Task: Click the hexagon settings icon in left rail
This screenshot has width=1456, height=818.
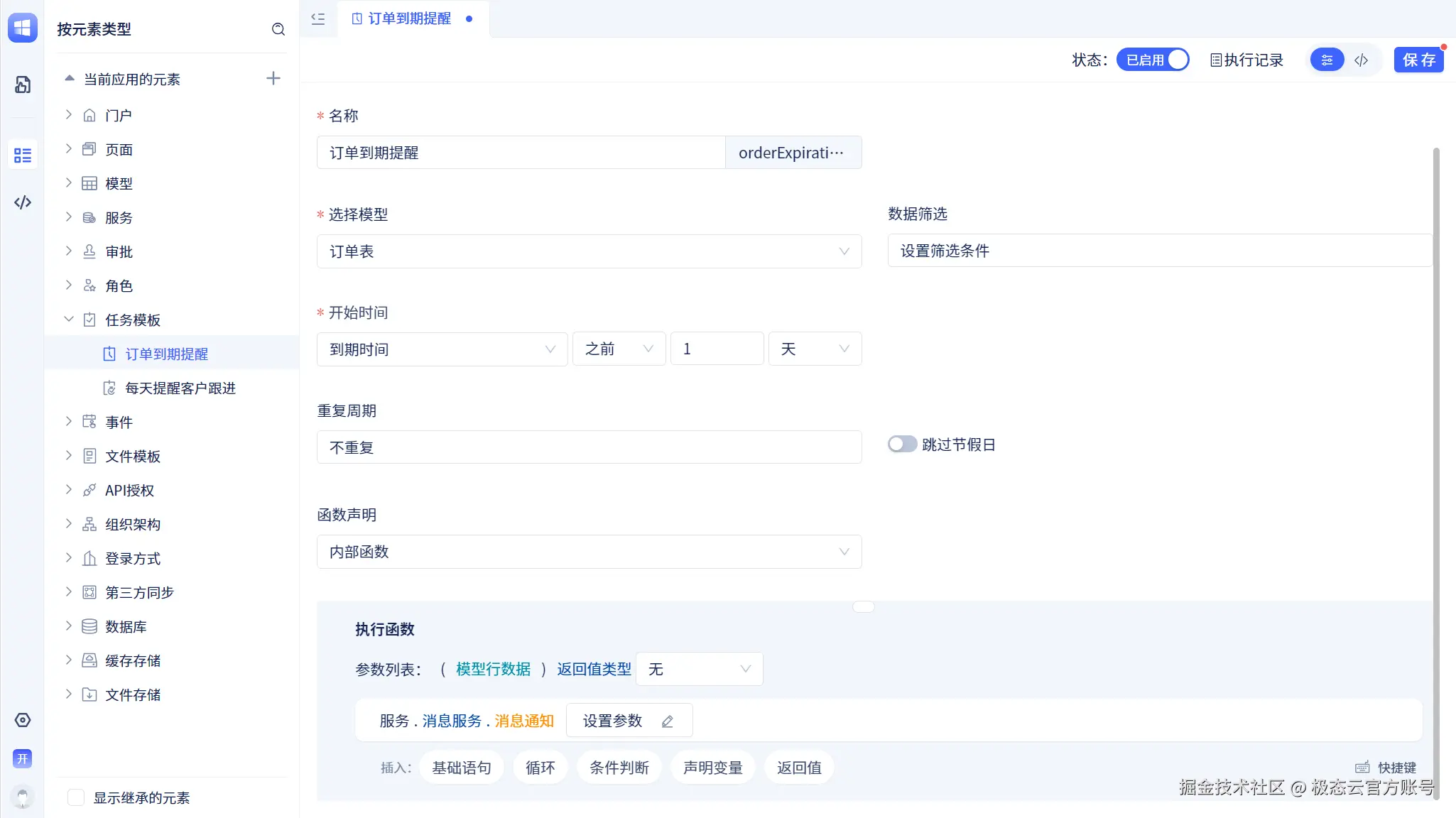Action: [23, 720]
